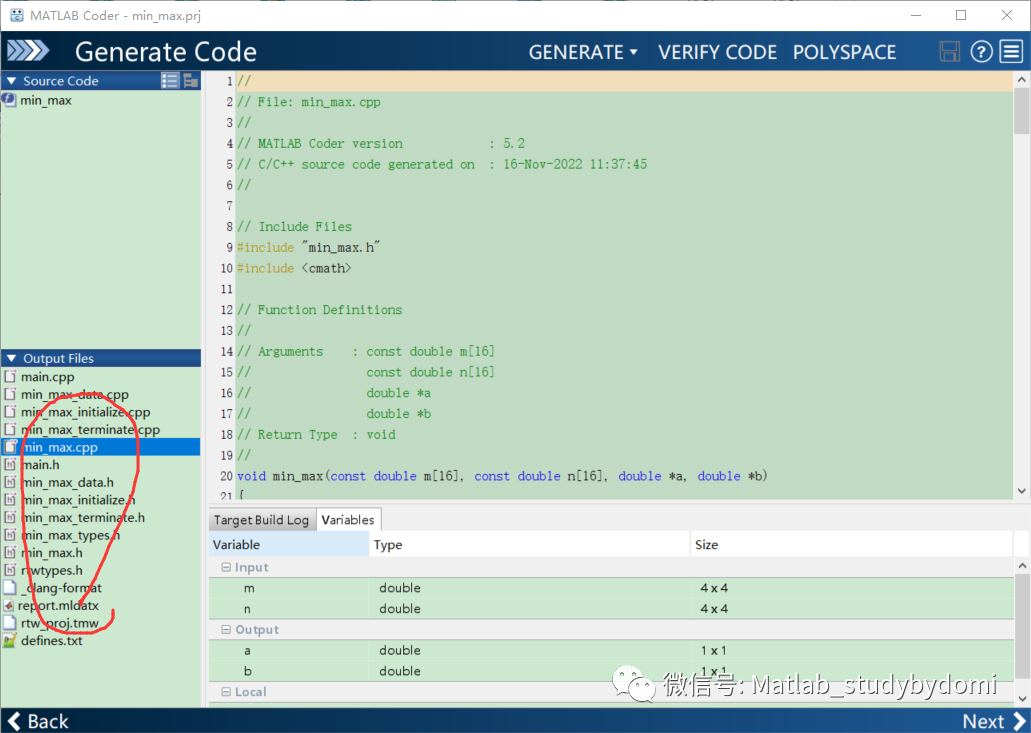Collapse the Input variables group
Viewport: 1031px width, 733px height.
pos(226,567)
